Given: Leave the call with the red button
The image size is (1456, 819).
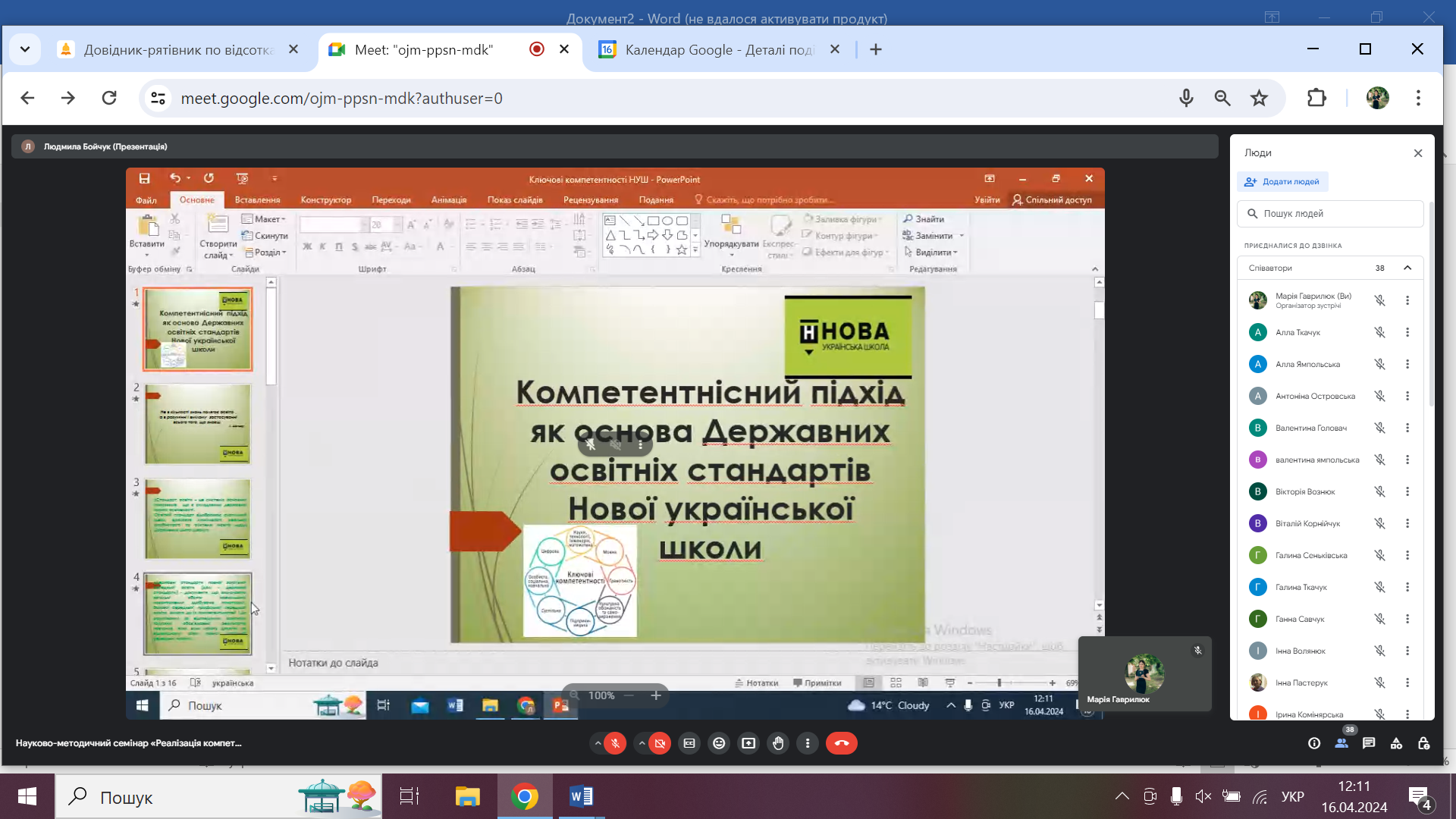Looking at the screenshot, I should tap(842, 743).
